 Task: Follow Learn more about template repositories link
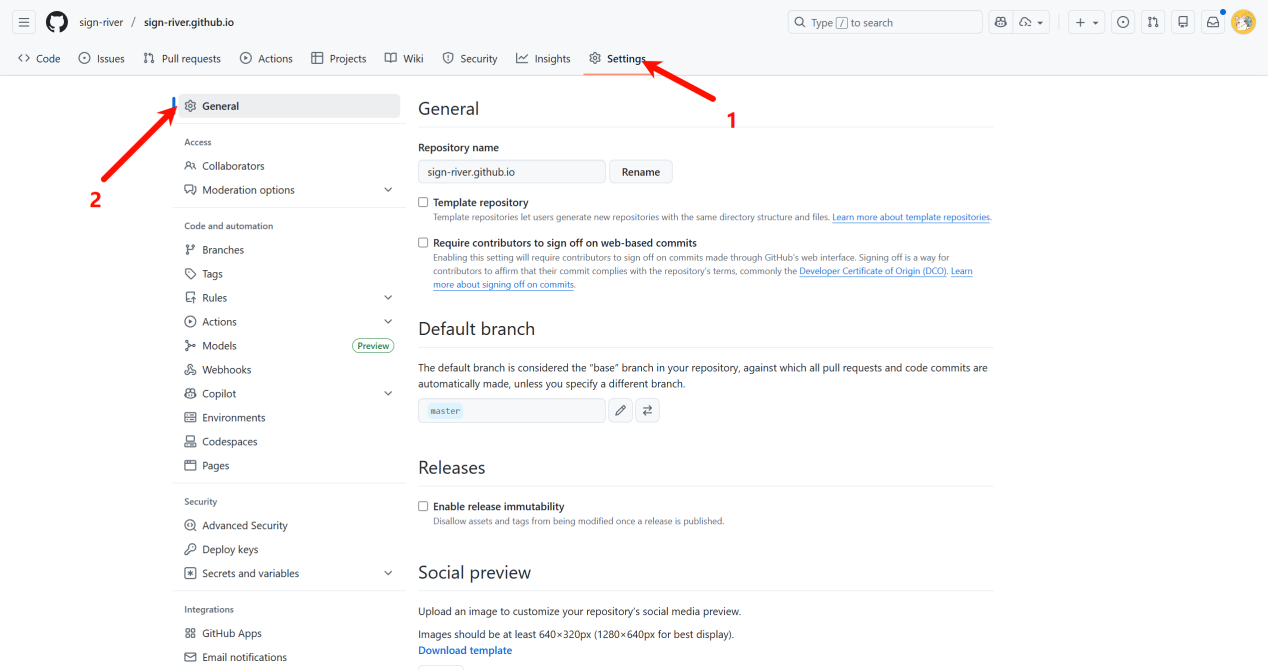coord(911,217)
